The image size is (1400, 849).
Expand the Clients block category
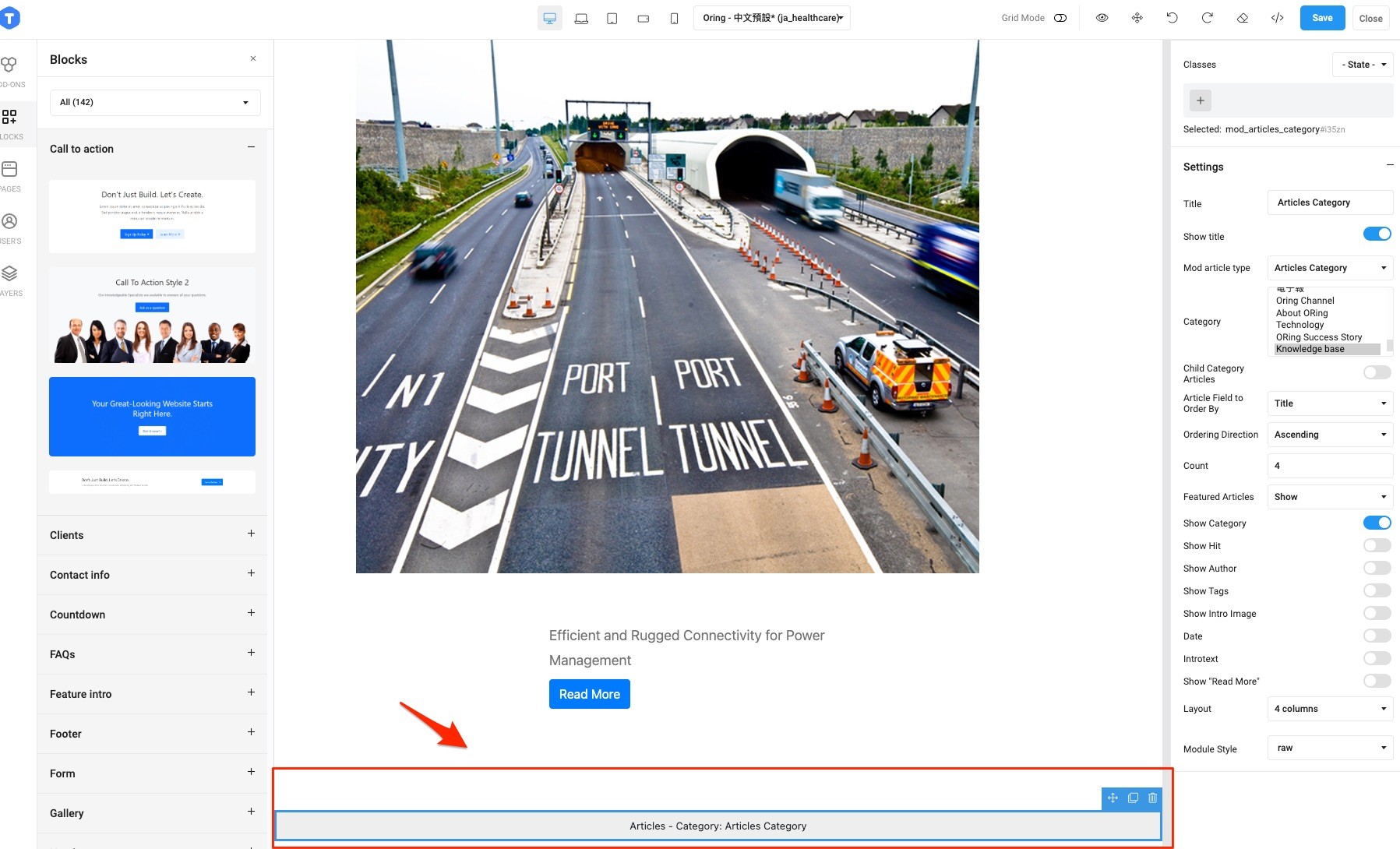point(251,534)
